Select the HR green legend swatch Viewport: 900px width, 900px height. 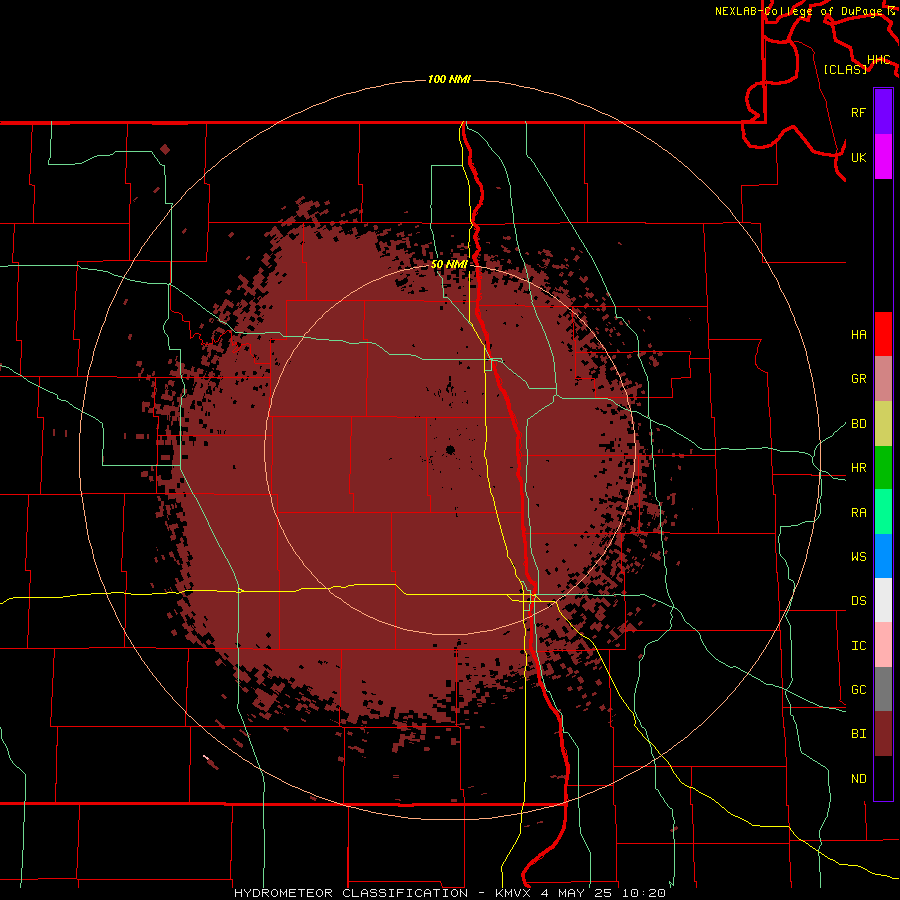[883, 468]
